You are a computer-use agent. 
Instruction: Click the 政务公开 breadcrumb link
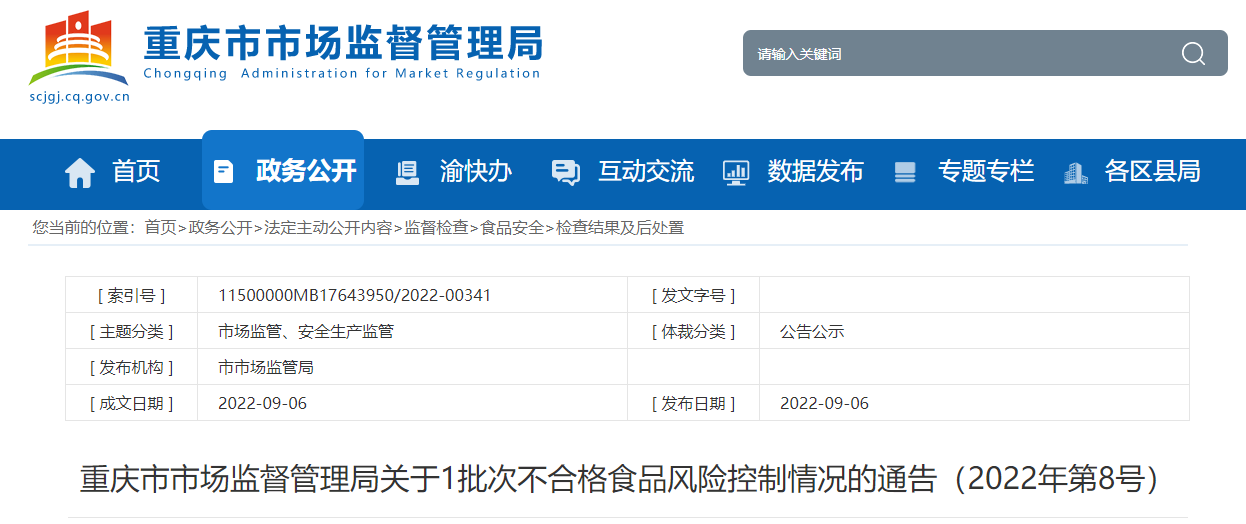[x=220, y=227]
